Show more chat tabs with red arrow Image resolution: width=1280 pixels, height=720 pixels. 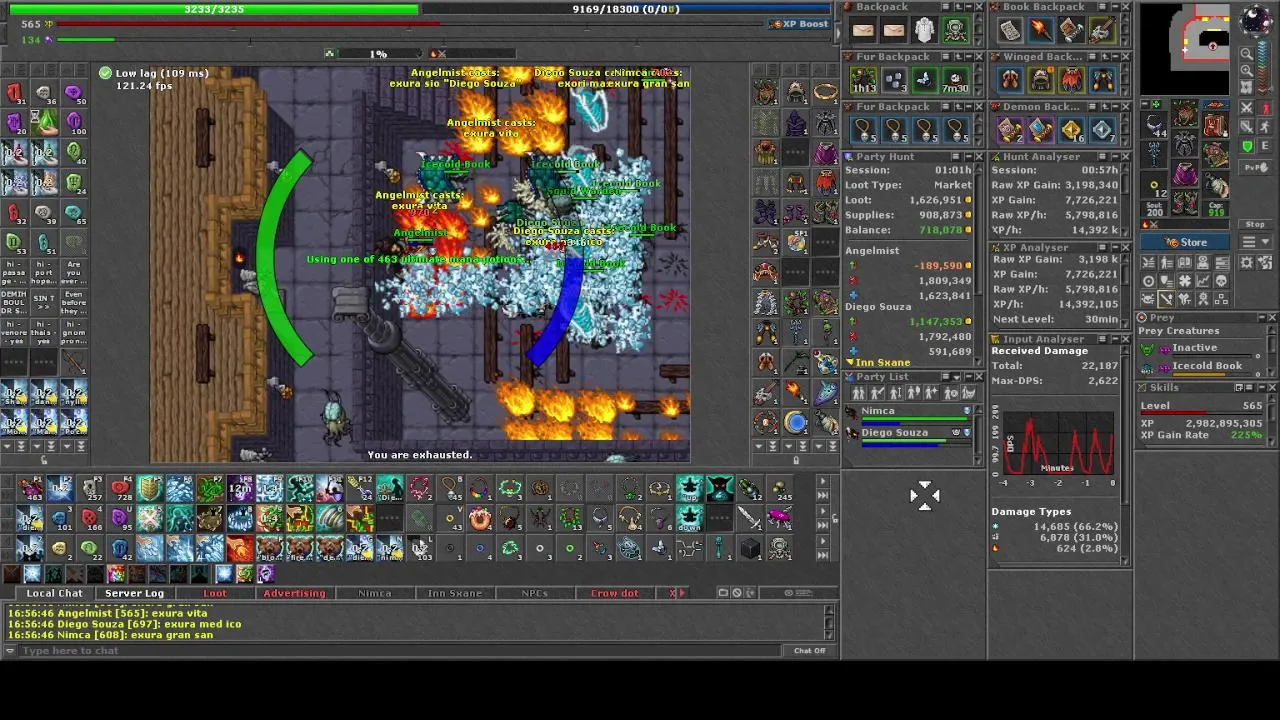point(680,593)
